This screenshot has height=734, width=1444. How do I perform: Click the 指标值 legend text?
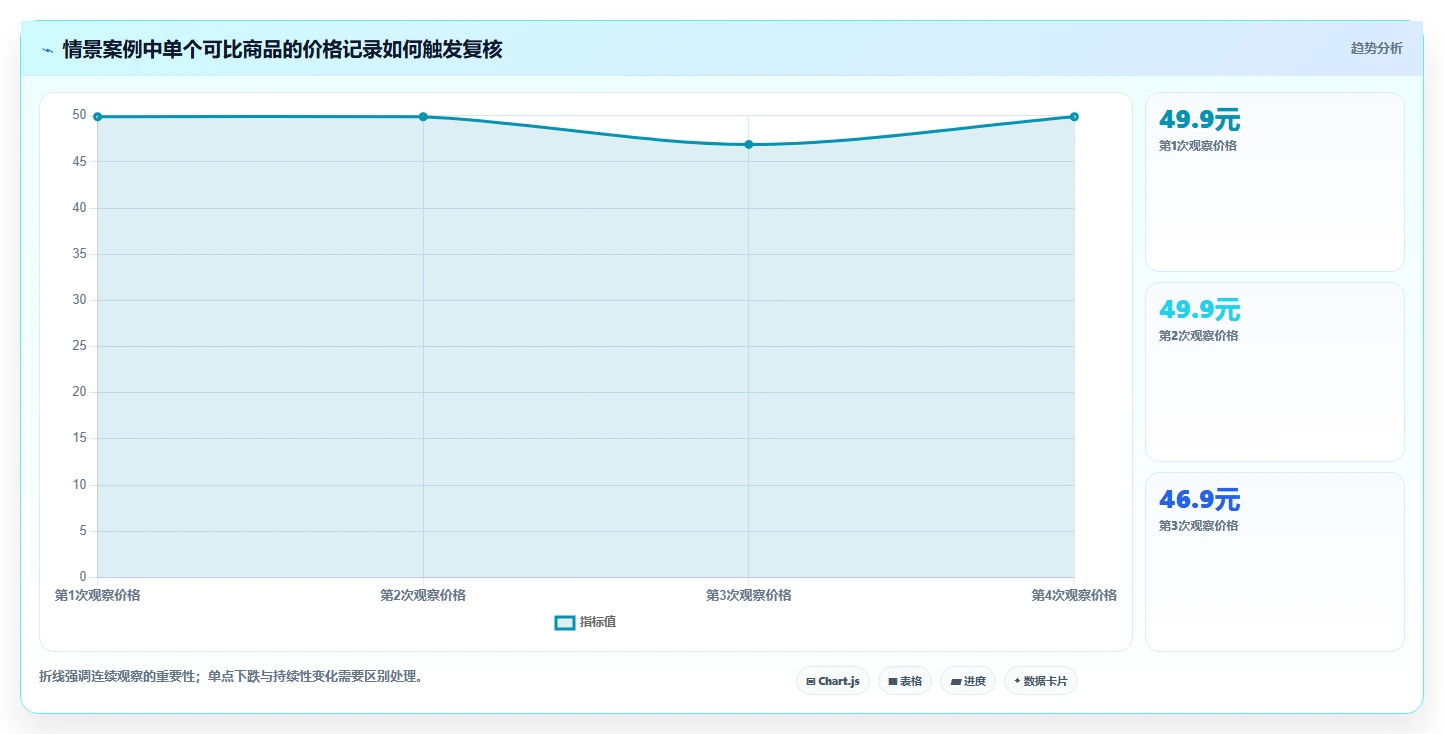[x=598, y=622]
